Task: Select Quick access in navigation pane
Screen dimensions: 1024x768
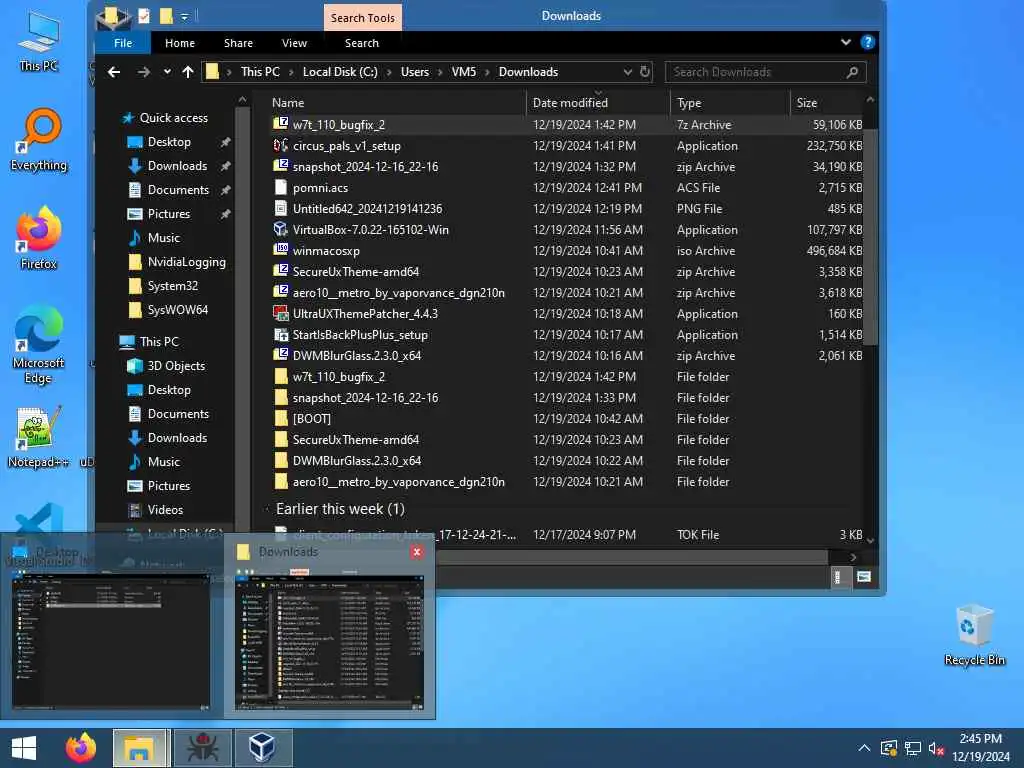Action: tap(174, 118)
